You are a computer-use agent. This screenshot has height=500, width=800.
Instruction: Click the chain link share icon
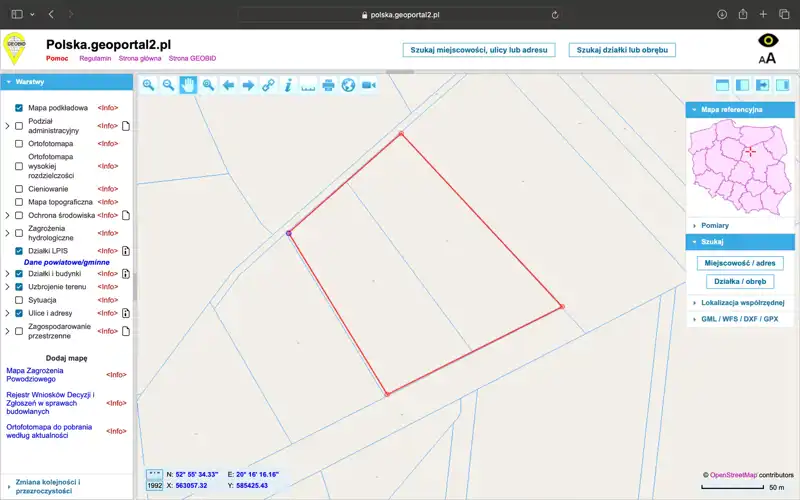pos(268,85)
